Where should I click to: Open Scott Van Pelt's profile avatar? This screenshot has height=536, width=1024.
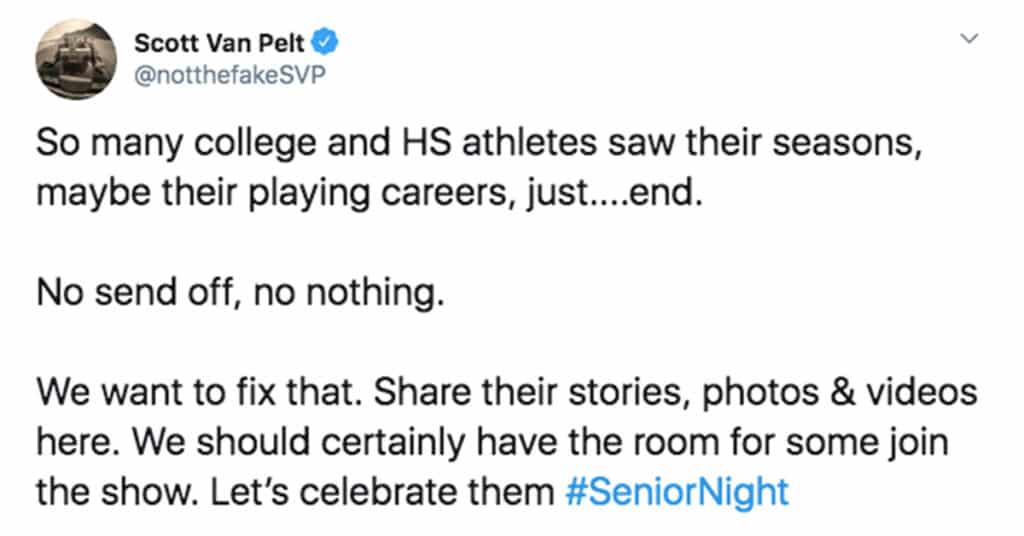point(76,59)
